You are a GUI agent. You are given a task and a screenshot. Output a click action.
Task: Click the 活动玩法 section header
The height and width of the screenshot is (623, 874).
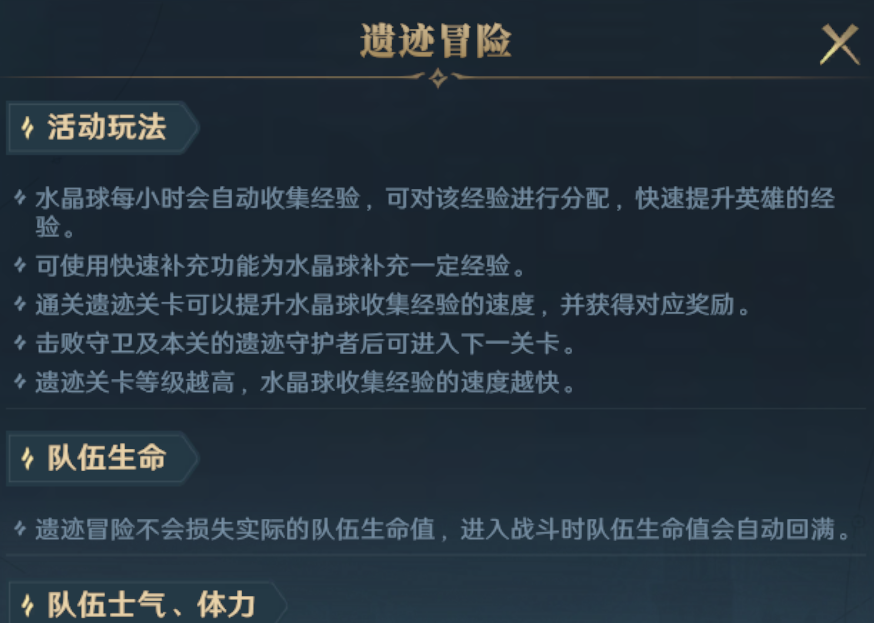click(x=103, y=127)
